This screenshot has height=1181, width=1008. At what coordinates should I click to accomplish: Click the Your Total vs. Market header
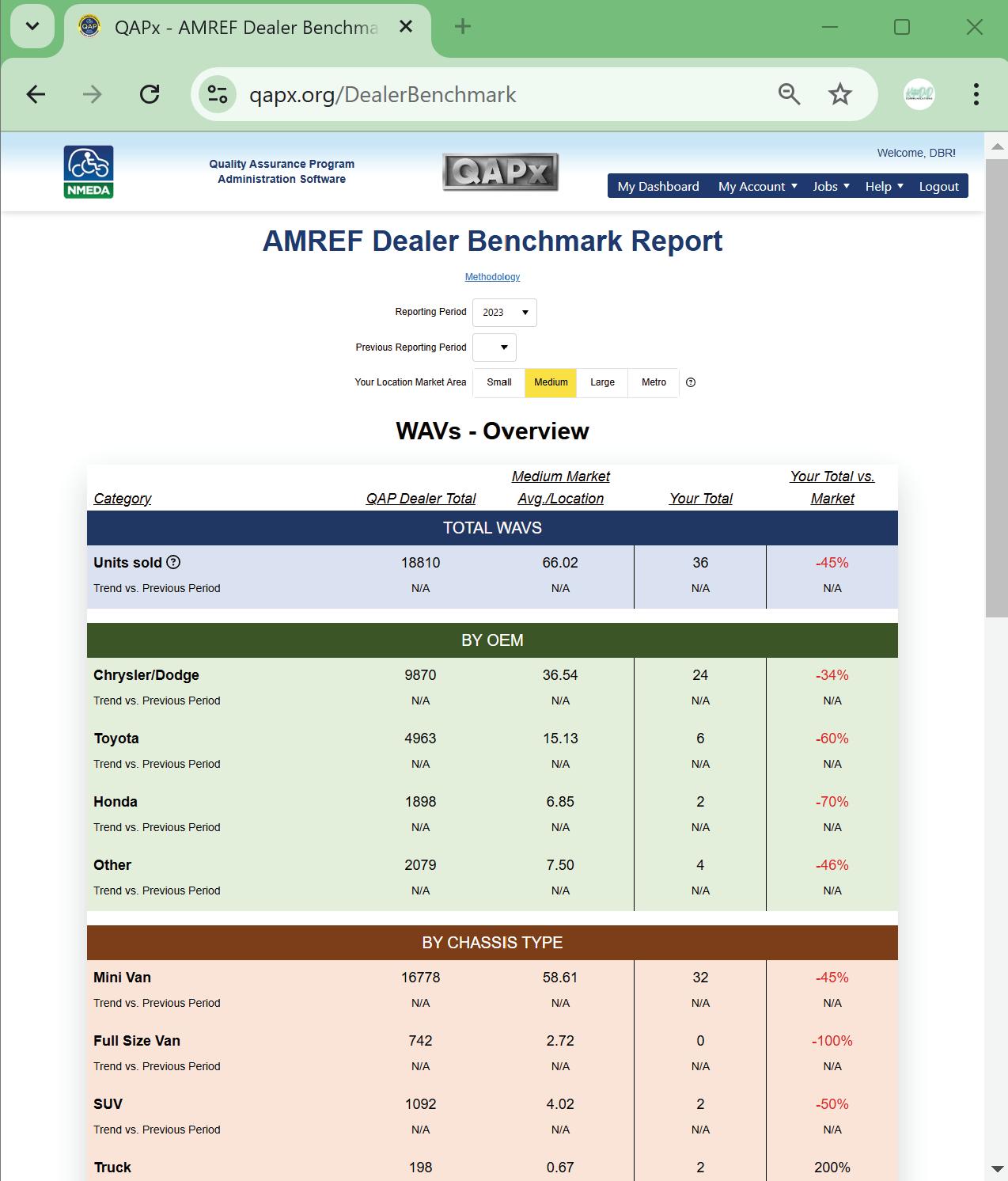832,488
